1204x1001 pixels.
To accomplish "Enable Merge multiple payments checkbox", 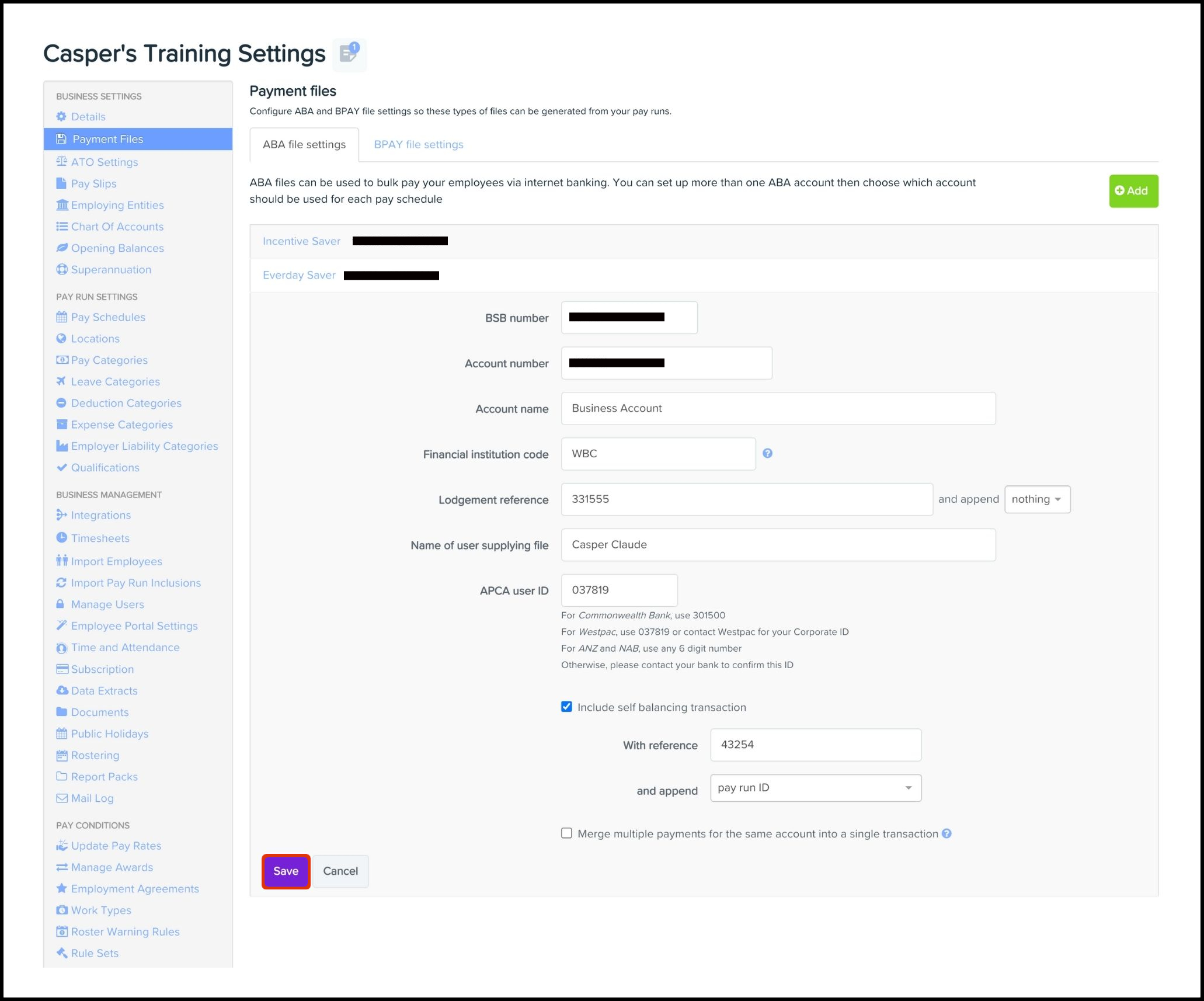I will click(566, 833).
